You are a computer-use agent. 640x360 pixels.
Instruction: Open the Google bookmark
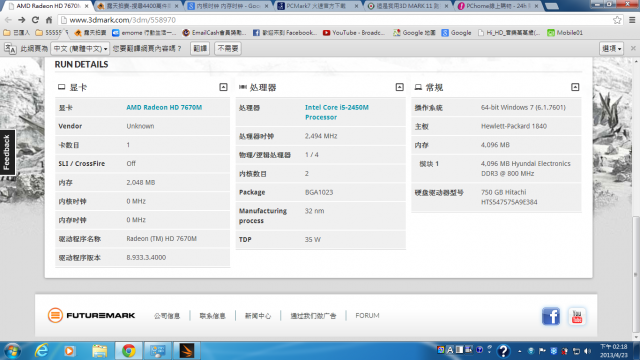tap(456, 33)
